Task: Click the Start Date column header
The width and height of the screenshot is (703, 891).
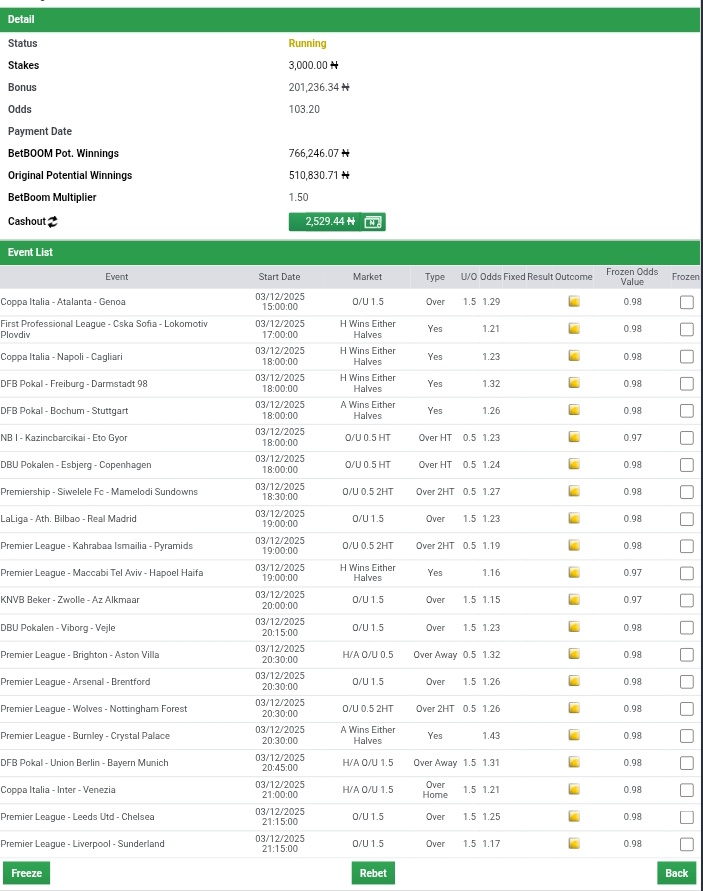Action: click(x=279, y=277)
